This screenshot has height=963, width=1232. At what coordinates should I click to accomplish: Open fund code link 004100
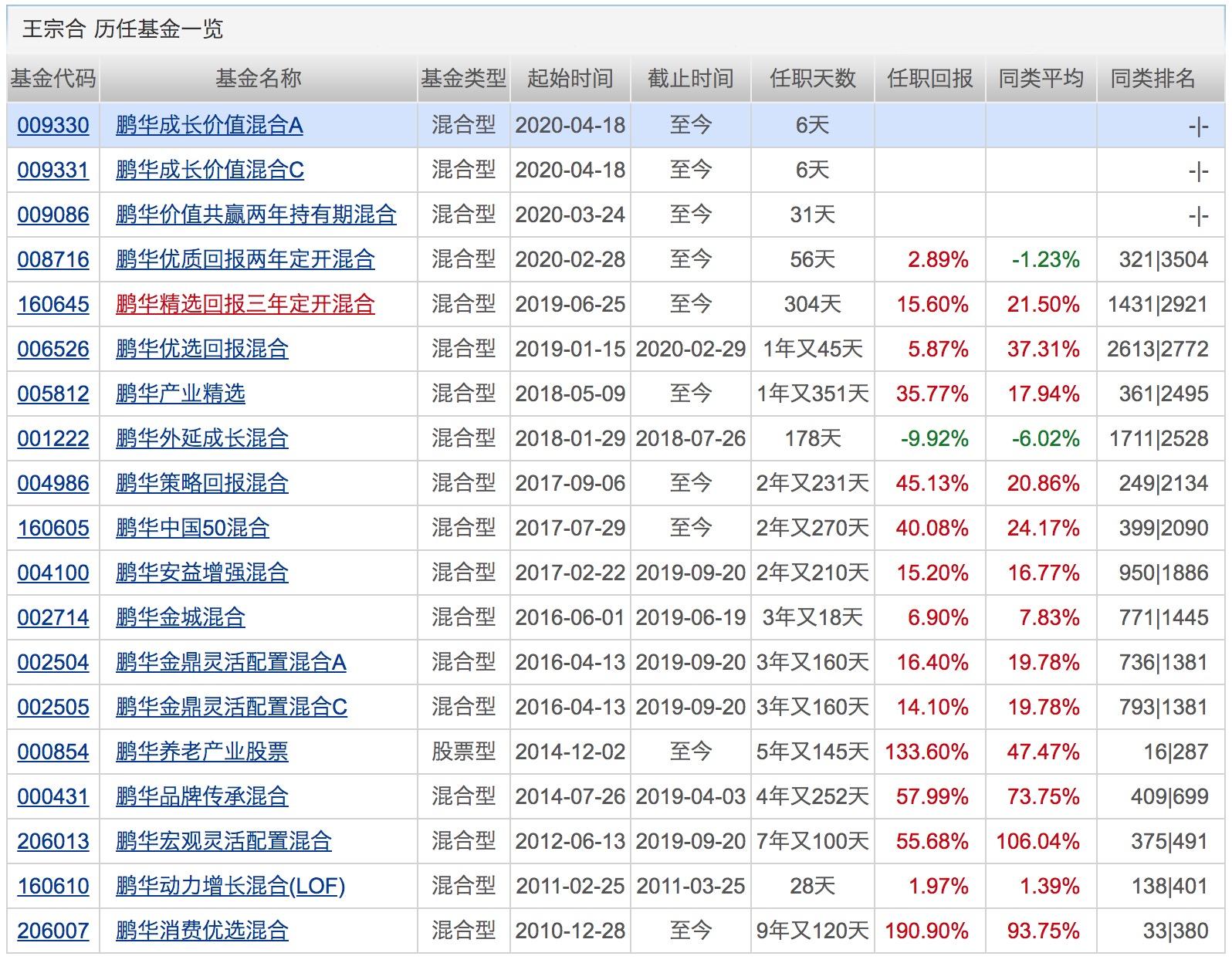click(53, 573)
